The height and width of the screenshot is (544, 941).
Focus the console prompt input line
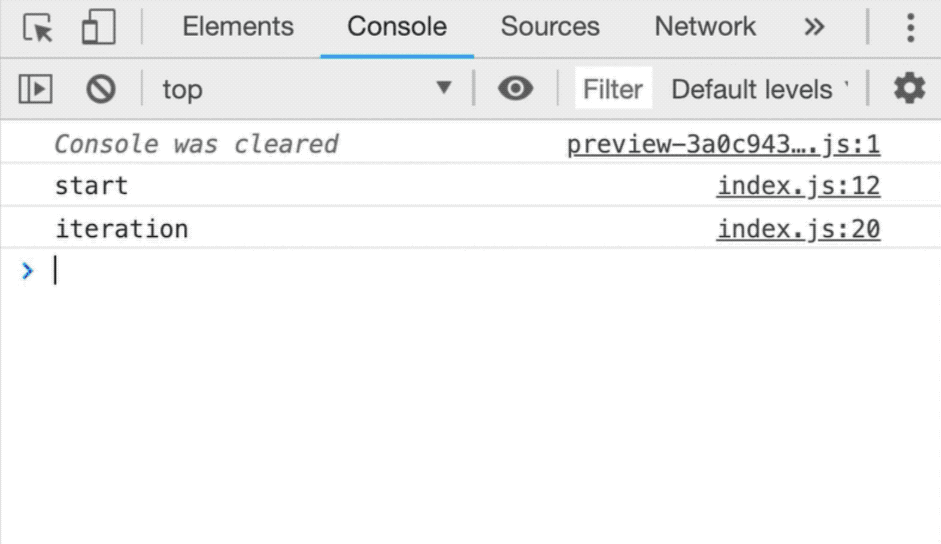click(x=400, y=271)
